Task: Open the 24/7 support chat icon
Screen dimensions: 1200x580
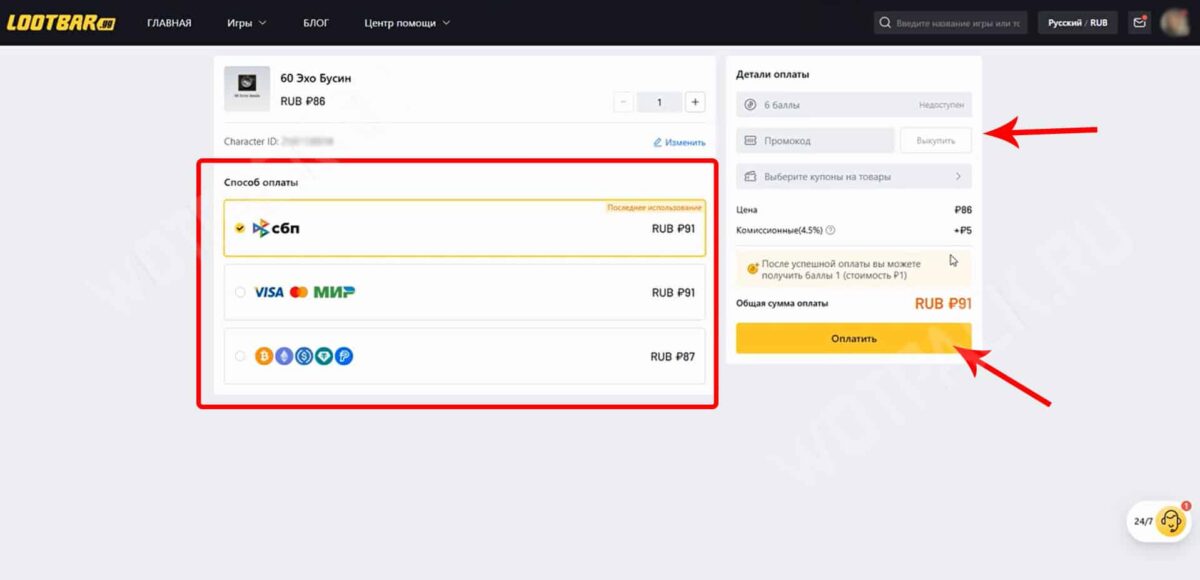Action: (1172, 521)
